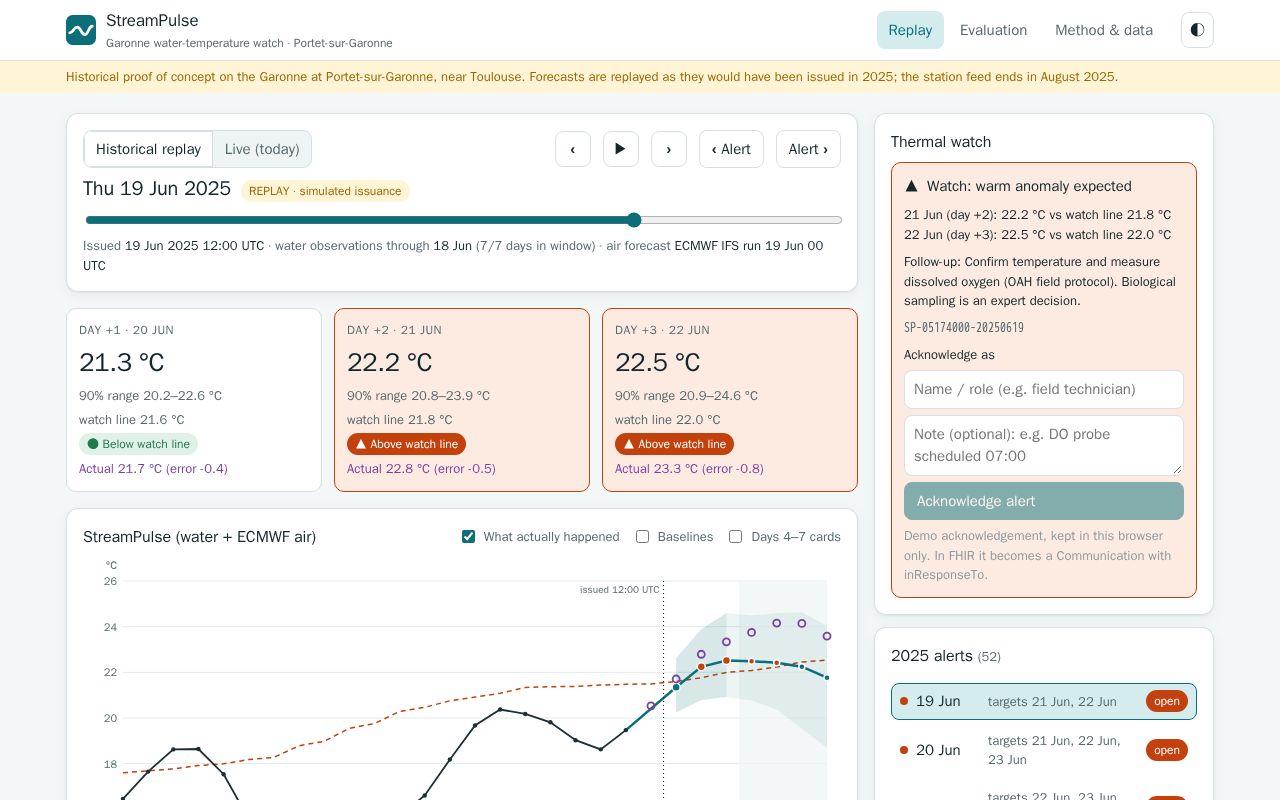Click the Acknowledge alert button
Viewport: 1280px width, 800px height.
pyautogui.click(x=1044, y=501)
